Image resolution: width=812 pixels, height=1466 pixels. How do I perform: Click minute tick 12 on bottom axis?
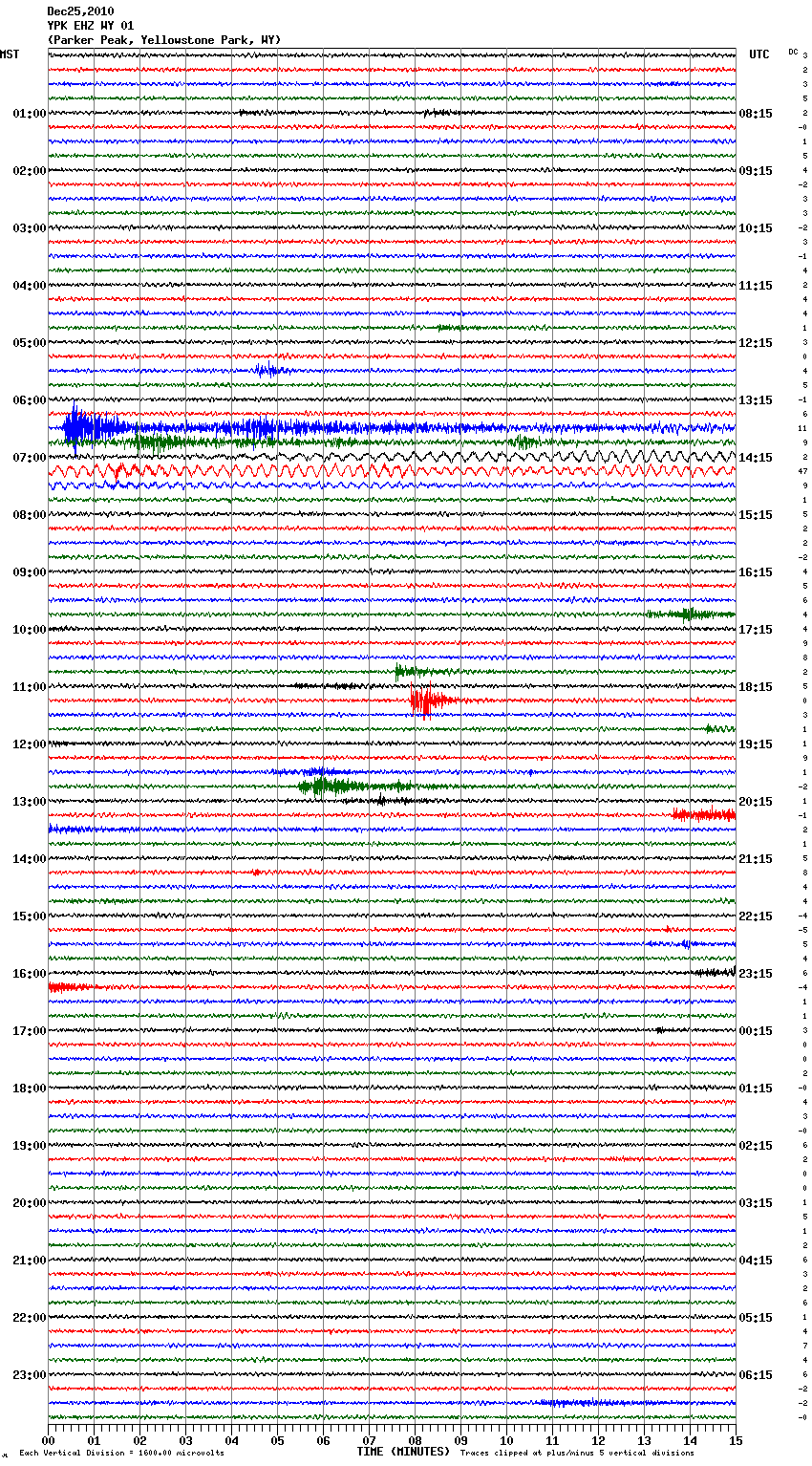(599, 1440)
